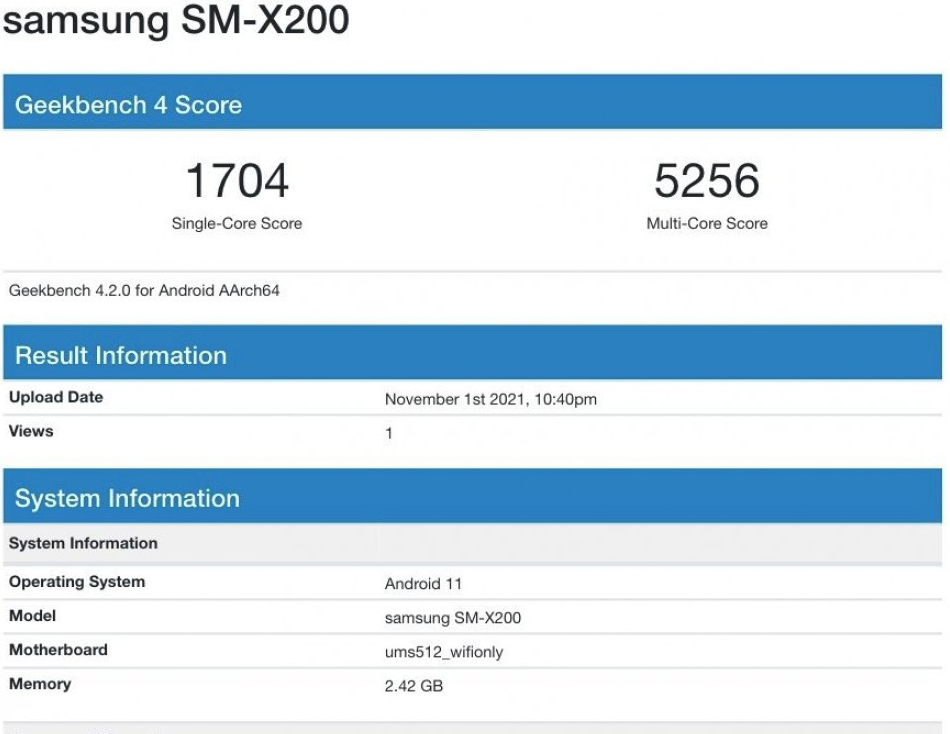Select the November 1st 2021 upload date value

pyautogui.click(x=490, y=400)
